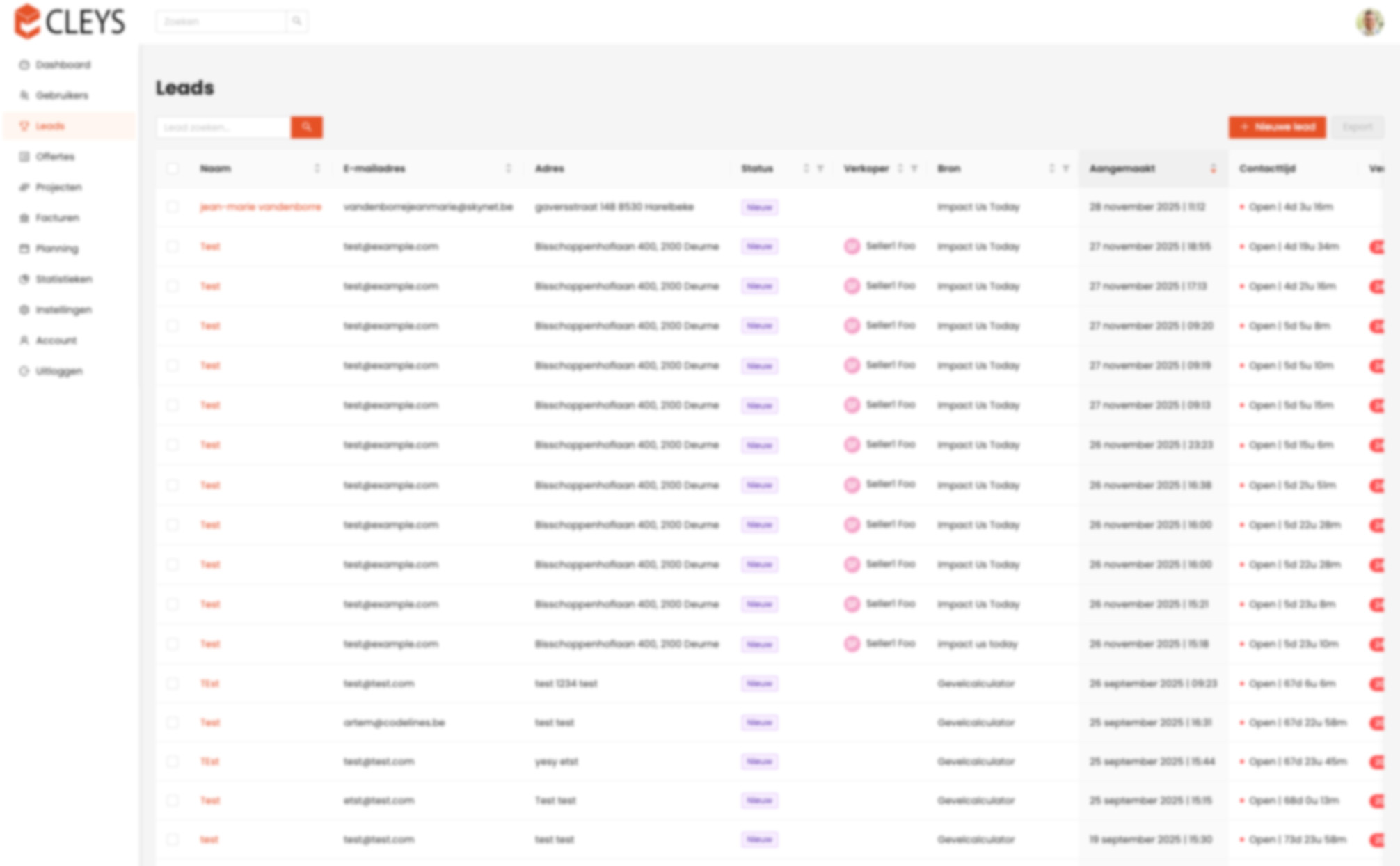Select the checkbox on the artem@codelines.be row

click(x=173, y=723)
